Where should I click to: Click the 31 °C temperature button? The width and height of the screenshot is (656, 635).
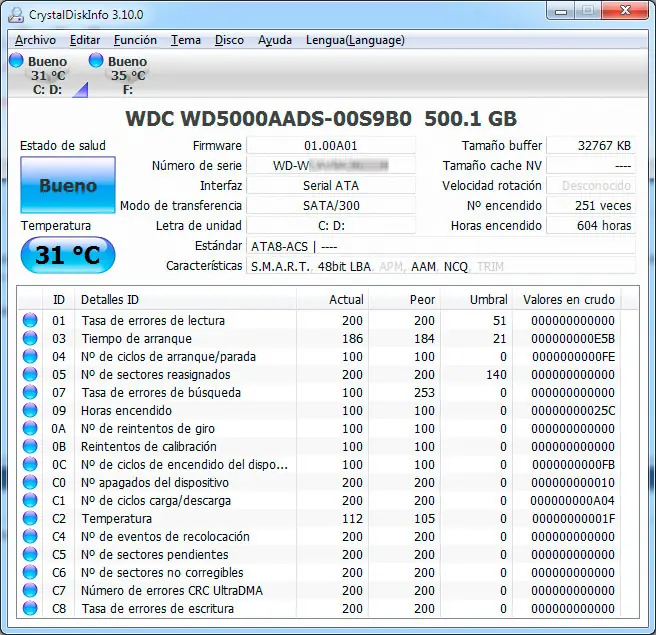[68, 255]
